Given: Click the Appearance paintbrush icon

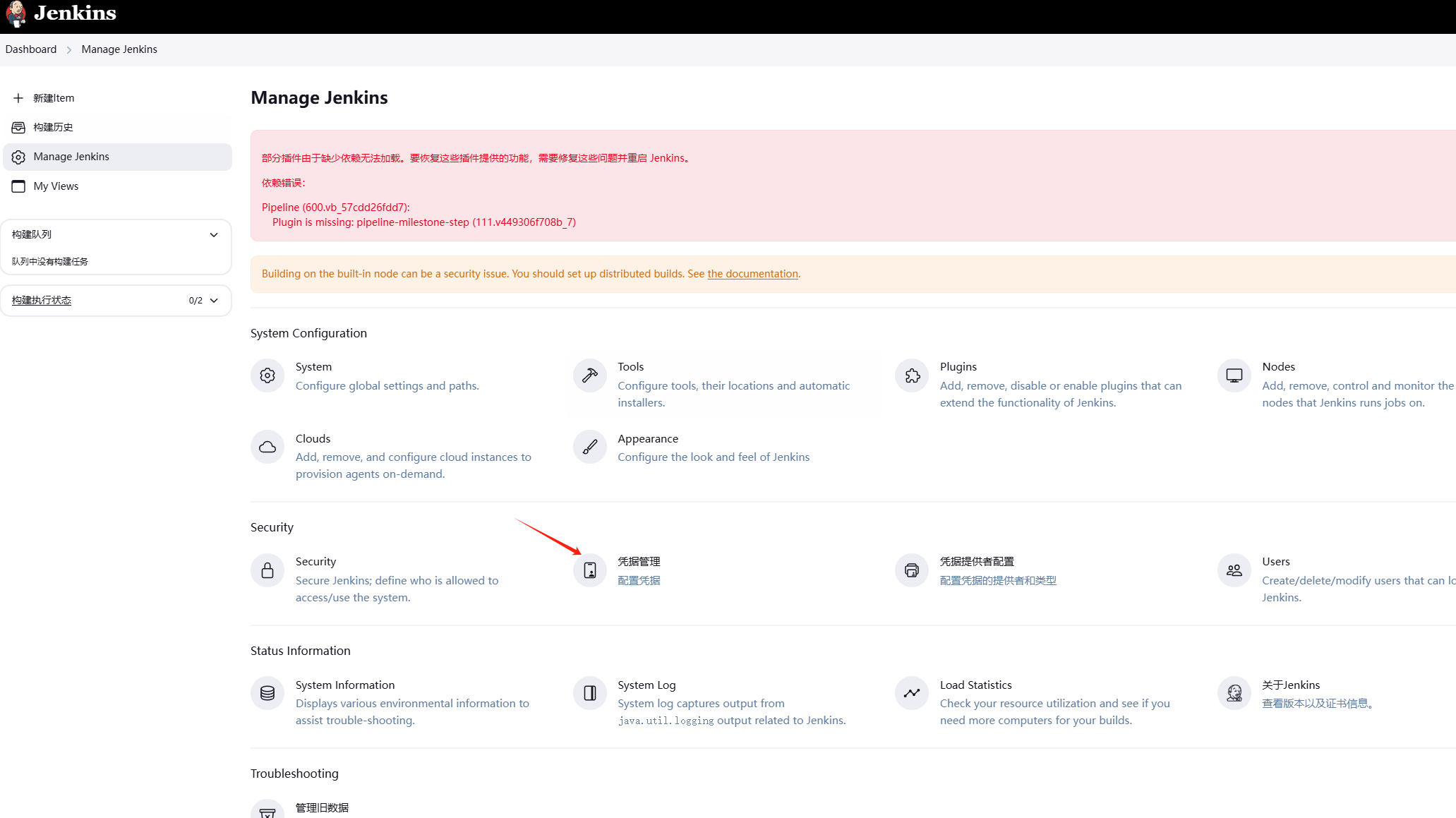Looking at the screenshot, I should click(590, 447).
